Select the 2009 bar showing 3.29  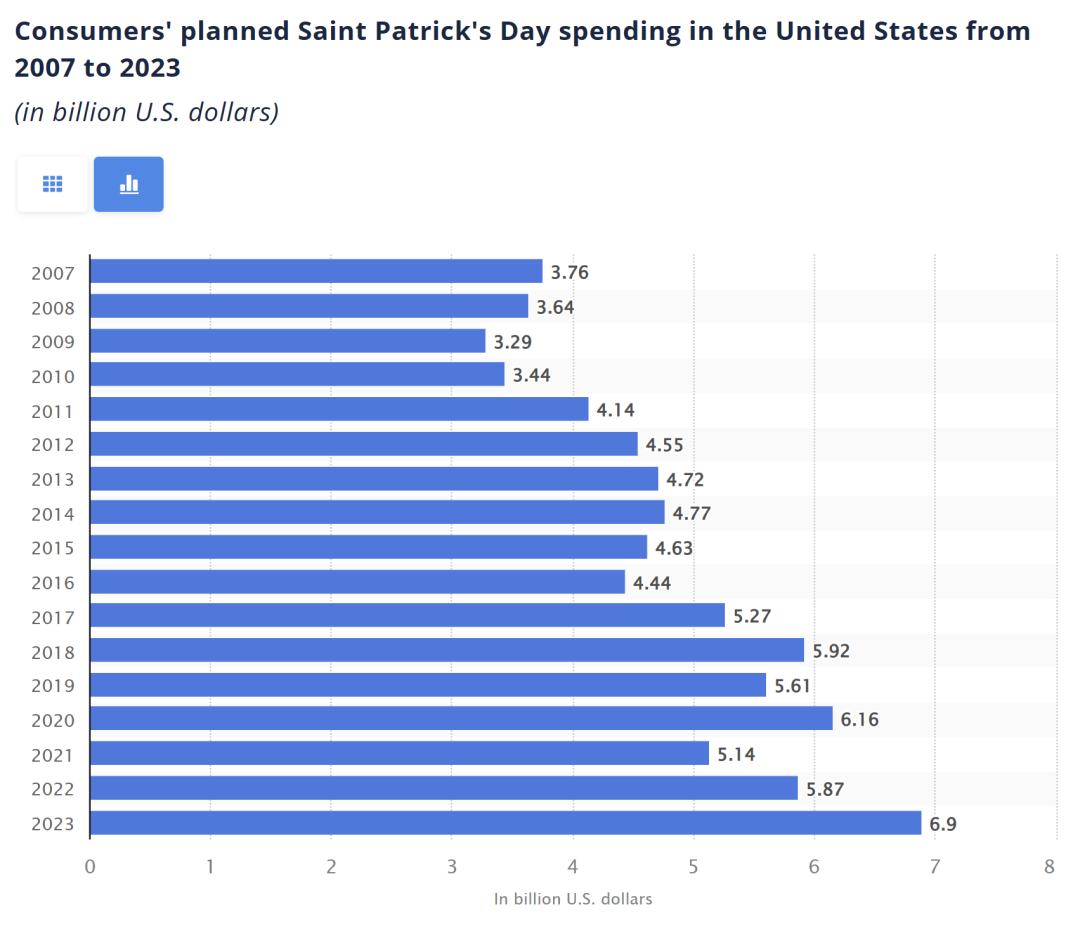[288, 341]
